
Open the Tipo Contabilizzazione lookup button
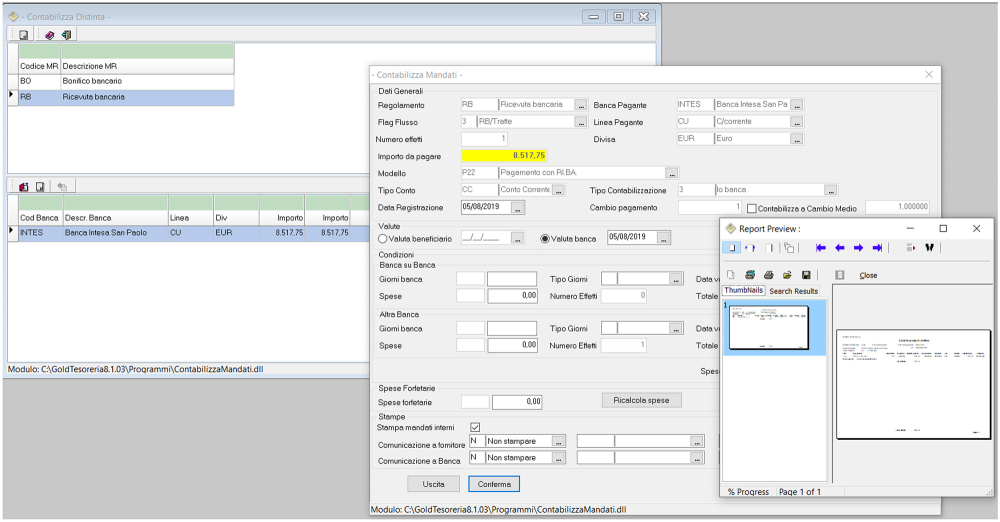830,190
